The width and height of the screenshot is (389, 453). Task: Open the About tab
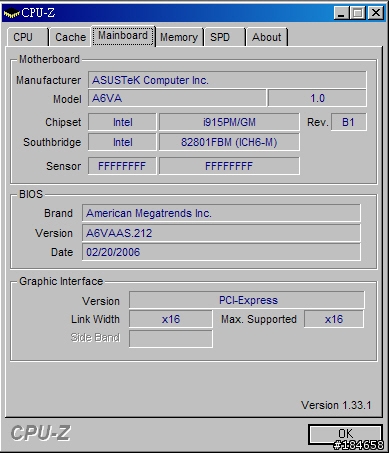(267, 37)
